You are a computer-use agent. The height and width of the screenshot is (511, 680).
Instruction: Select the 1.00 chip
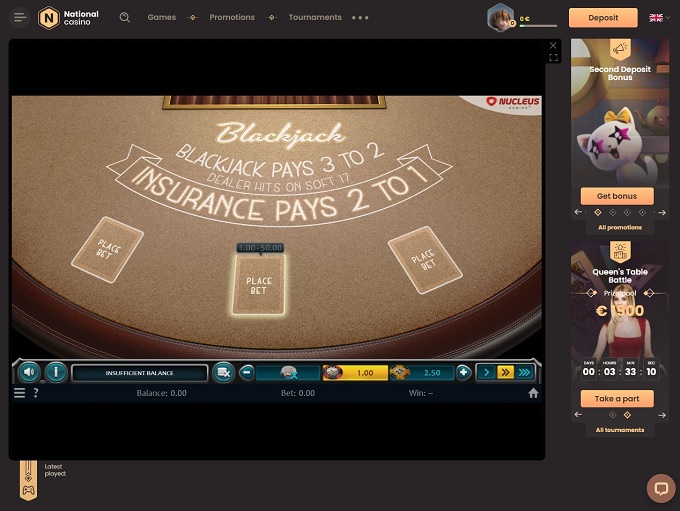pyautogui.click(x=354, y=372)
